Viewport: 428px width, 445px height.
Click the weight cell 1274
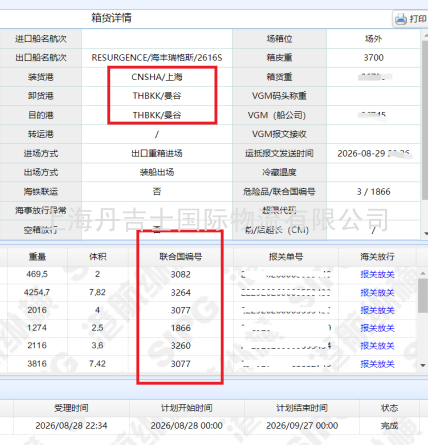[37, 328]
